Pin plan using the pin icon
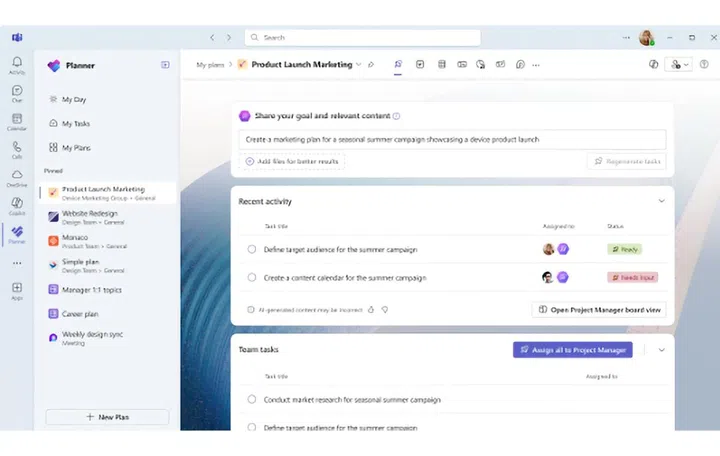 (371, 65)
